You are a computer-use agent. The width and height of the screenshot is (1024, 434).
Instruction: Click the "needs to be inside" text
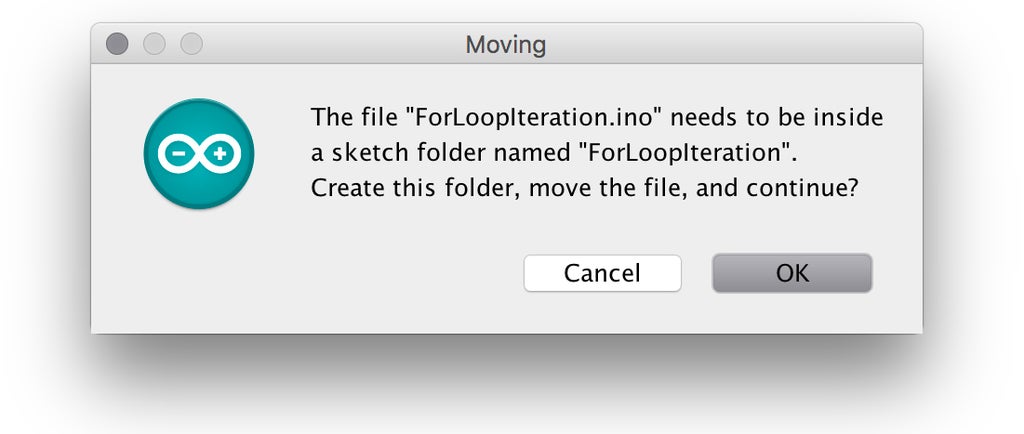pos(777,117)
